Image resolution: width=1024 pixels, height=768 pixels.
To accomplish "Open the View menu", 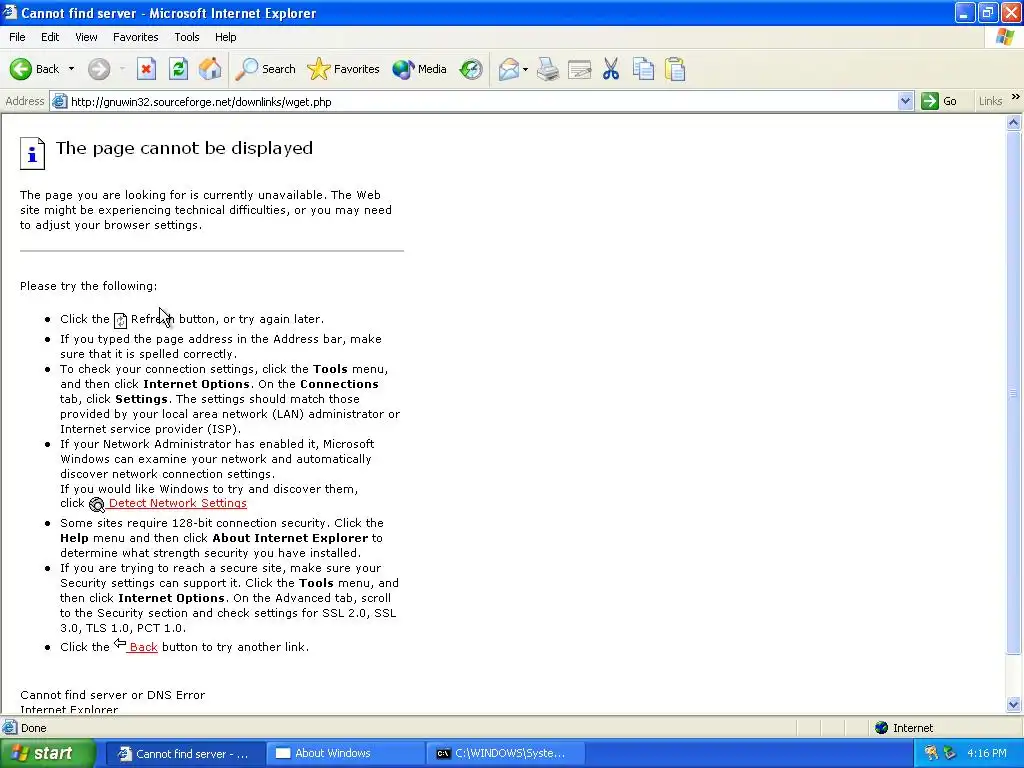I will 86,37.
